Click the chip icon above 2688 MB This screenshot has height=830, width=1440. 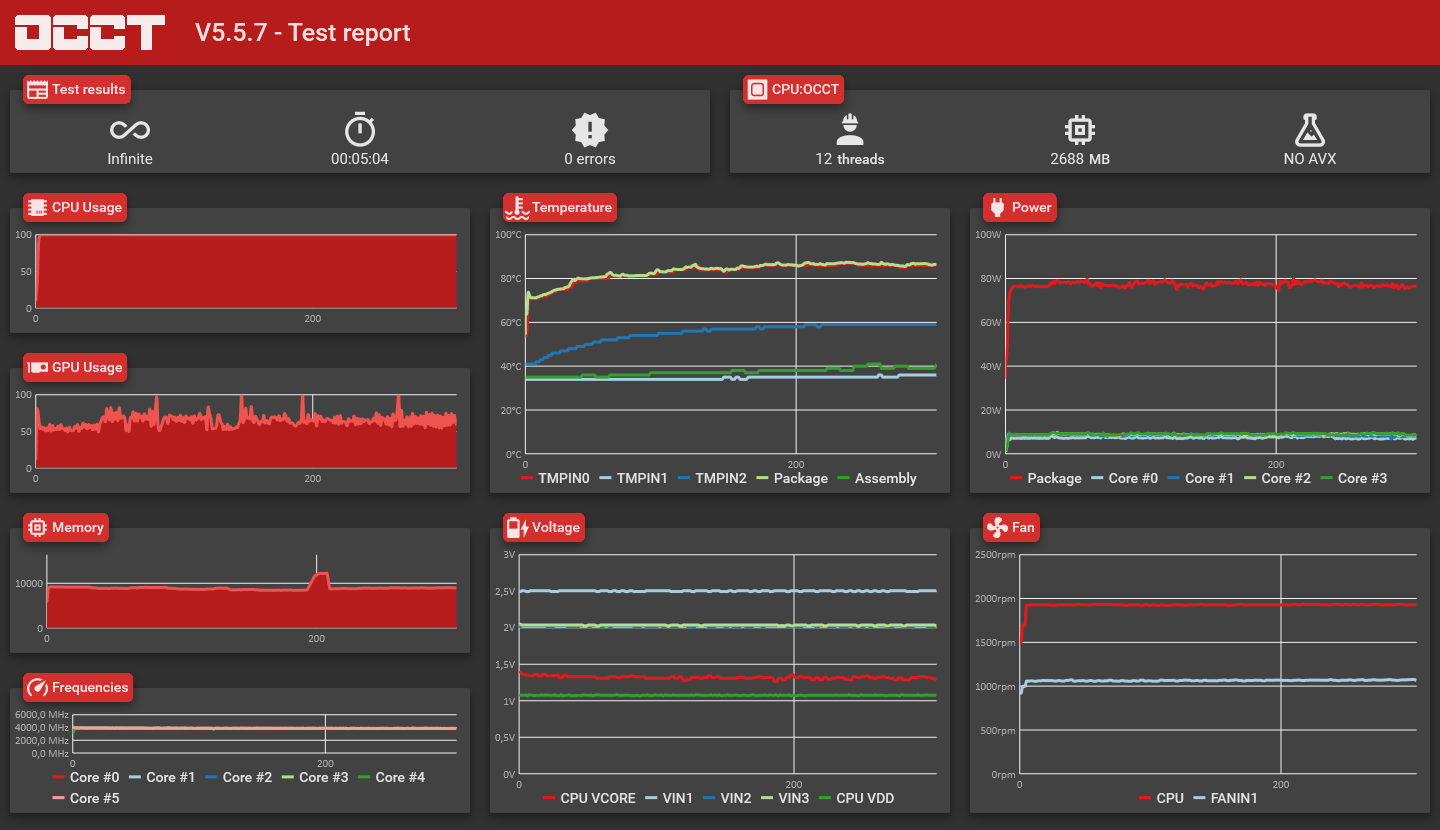[x=1080, y=129]
